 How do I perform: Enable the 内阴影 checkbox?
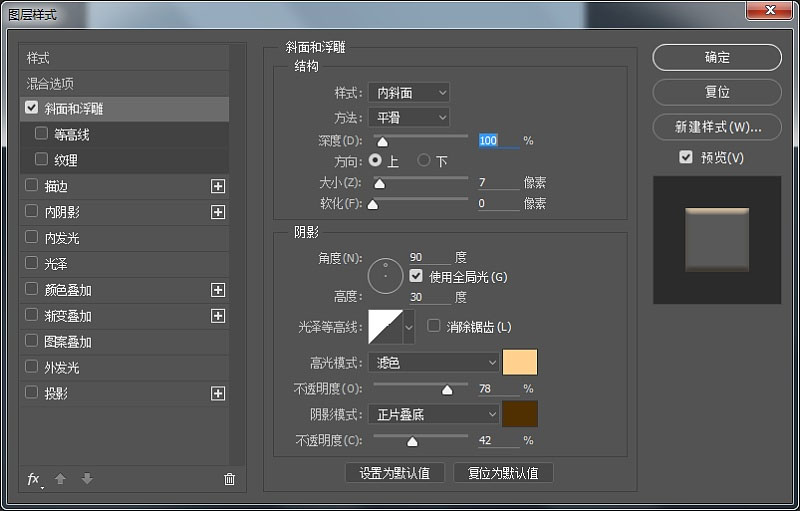click(32, 211)
